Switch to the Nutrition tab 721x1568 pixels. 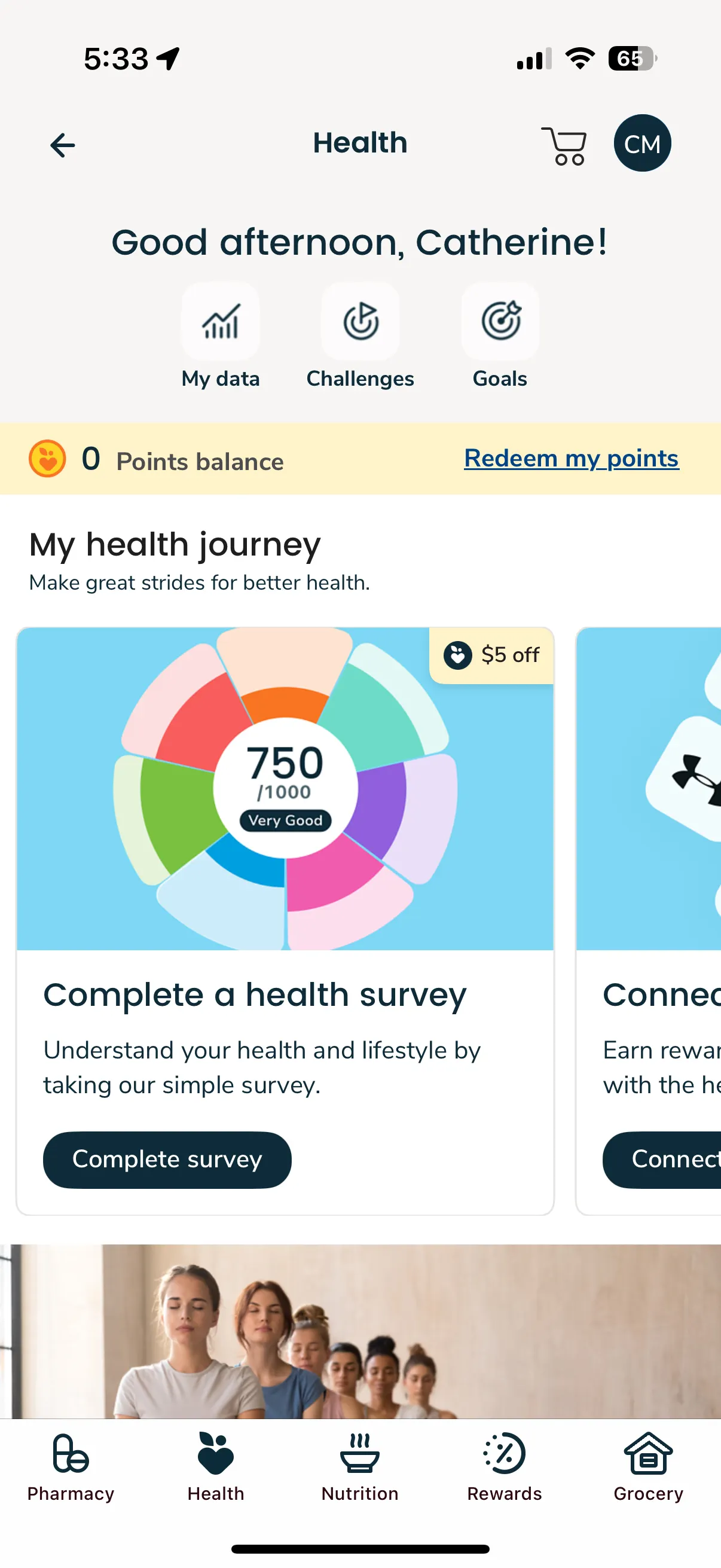[x=359, y=1467]
